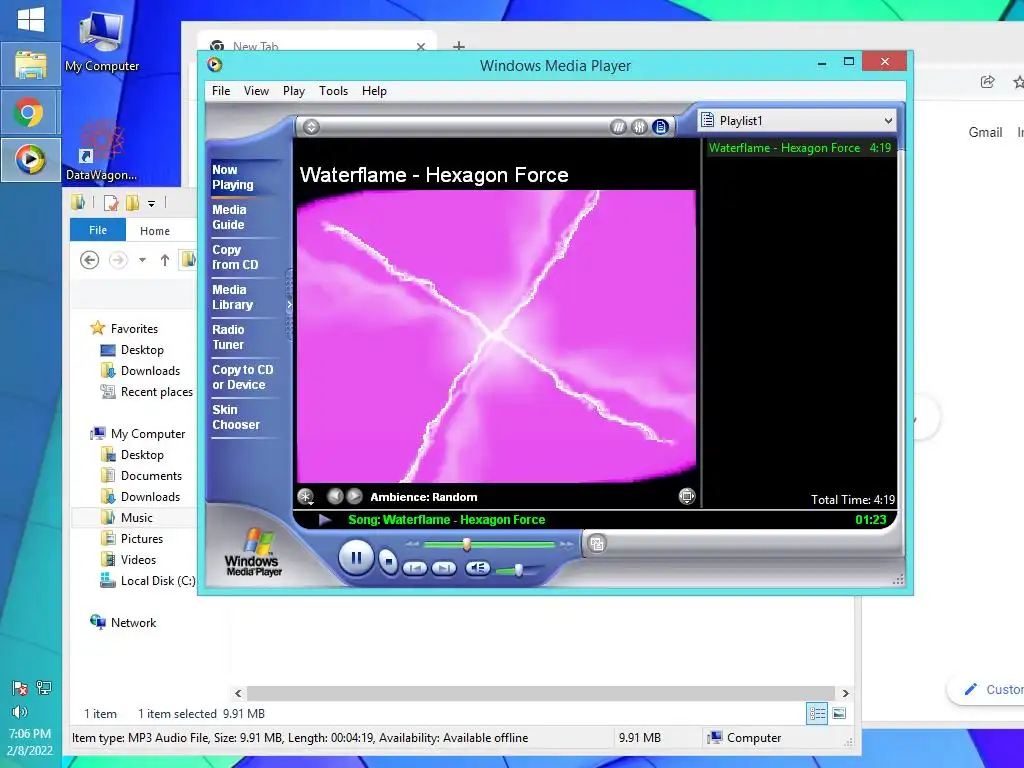This screenshot has width=1024, height=768.
Task: Open File Explorer from the taskbar
Action: tap(30, 65)
